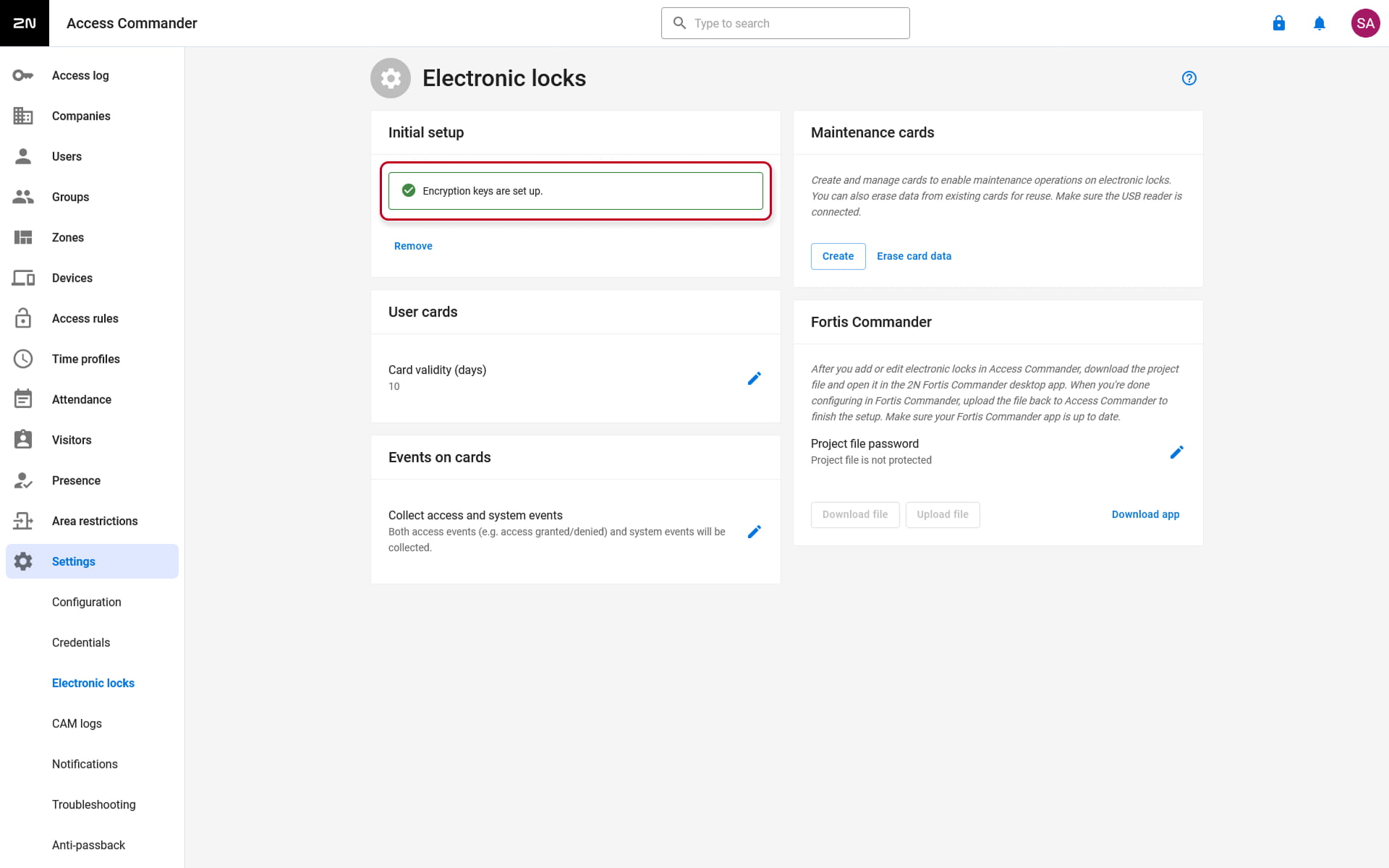The image size is (1389, 868).
Task: Click the Zones layout icon
Action: pos(23,237)
